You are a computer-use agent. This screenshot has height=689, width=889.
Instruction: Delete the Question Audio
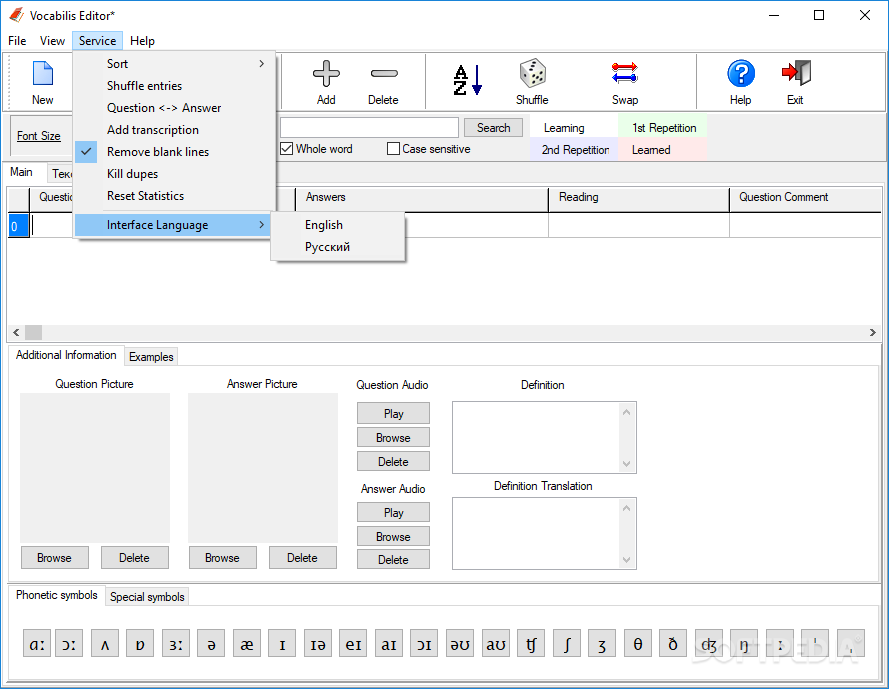click(393, 462)
